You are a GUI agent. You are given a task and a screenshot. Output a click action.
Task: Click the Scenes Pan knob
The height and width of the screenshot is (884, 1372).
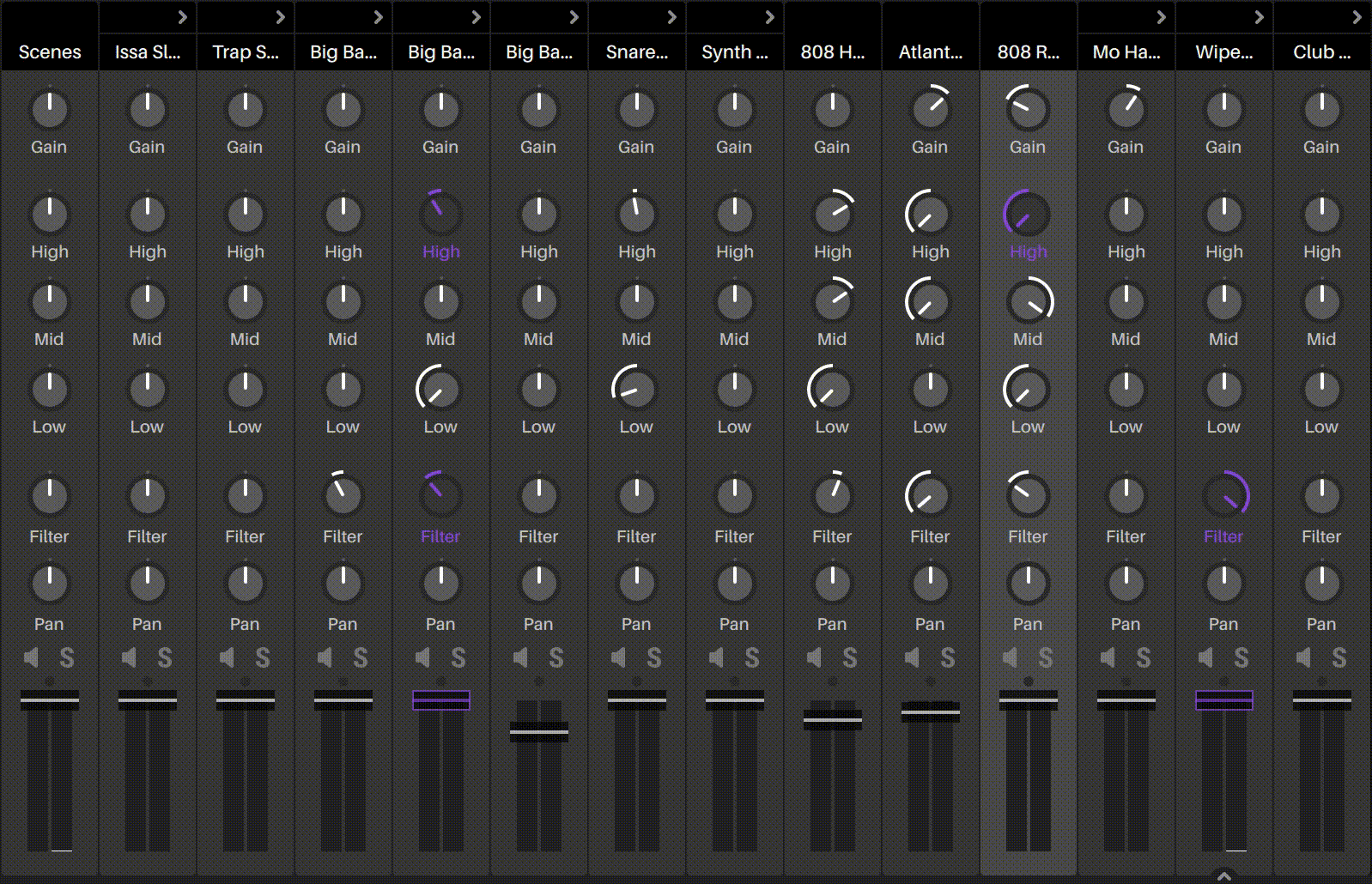(50, 584)
